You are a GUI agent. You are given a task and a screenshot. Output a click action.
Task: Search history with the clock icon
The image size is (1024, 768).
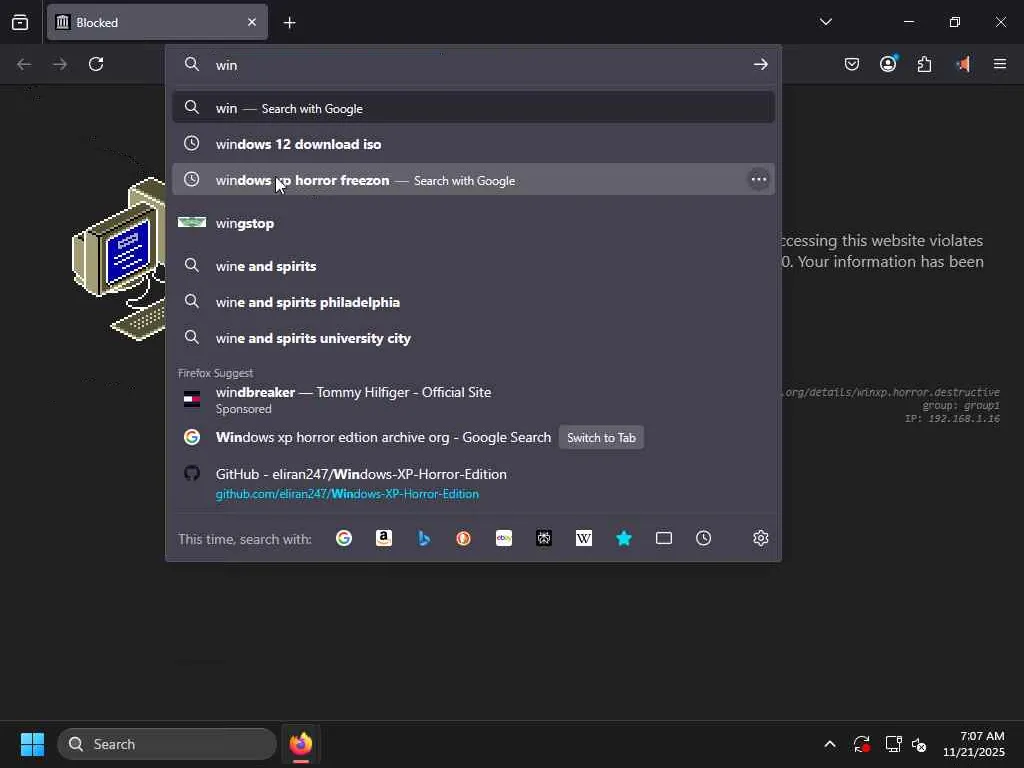click(703, 538)
